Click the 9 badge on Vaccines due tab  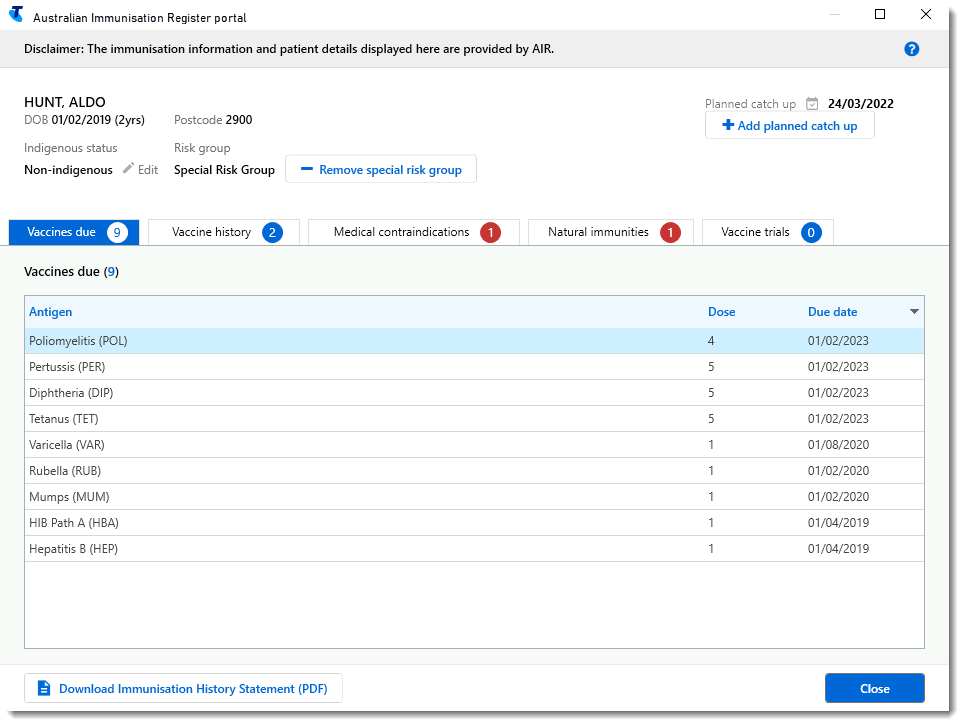[x=117, y=232]
